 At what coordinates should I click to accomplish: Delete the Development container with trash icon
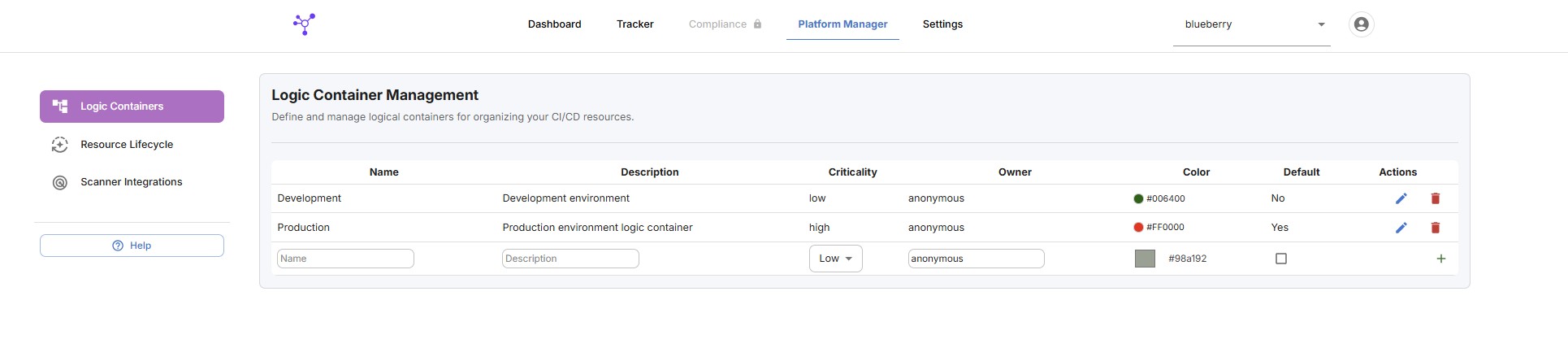1436,198
